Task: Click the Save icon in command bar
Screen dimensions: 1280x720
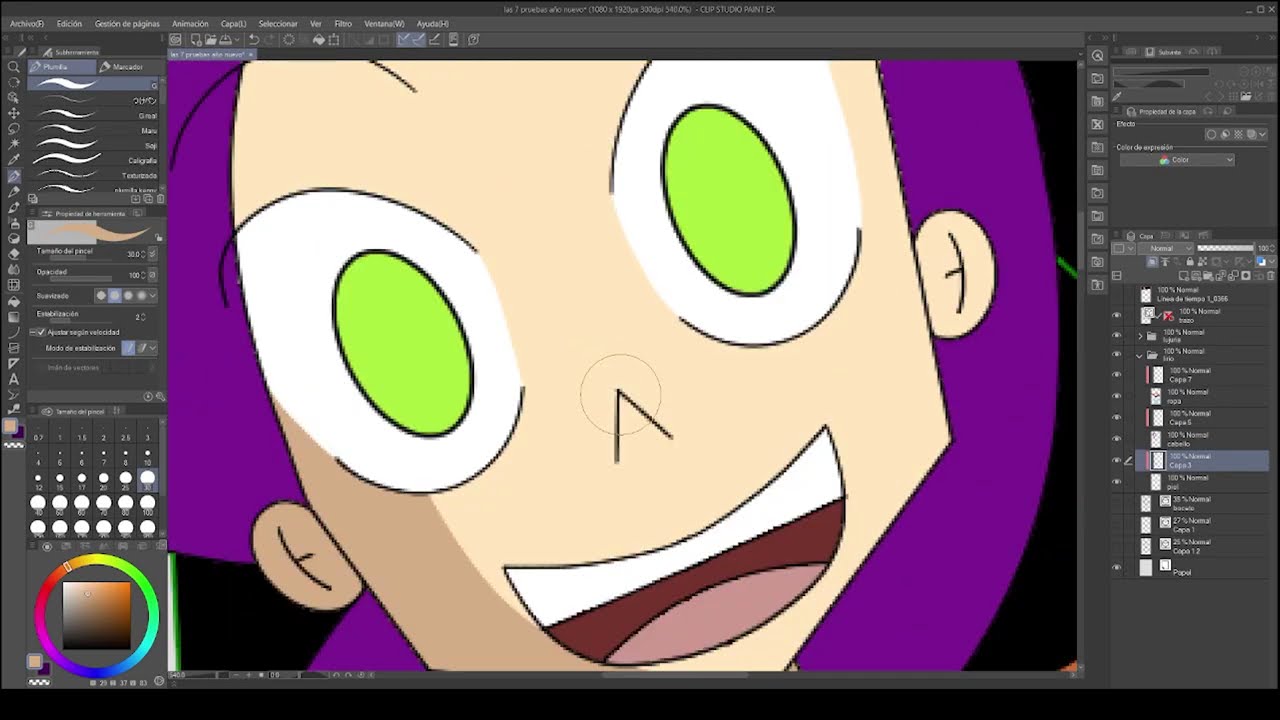Action: pyautogui.click(x=225, y=40)
